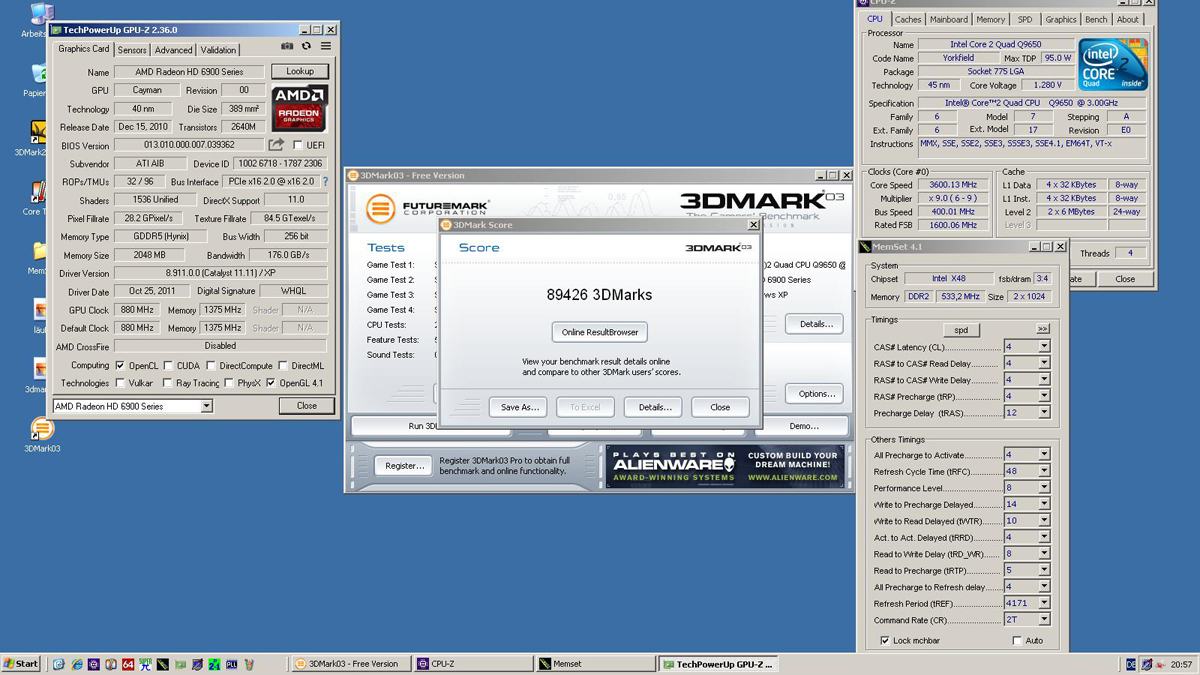Toggle the Vulkan checkbox
This screenshot has width=1200, height=675.
(x=120, y=383)
